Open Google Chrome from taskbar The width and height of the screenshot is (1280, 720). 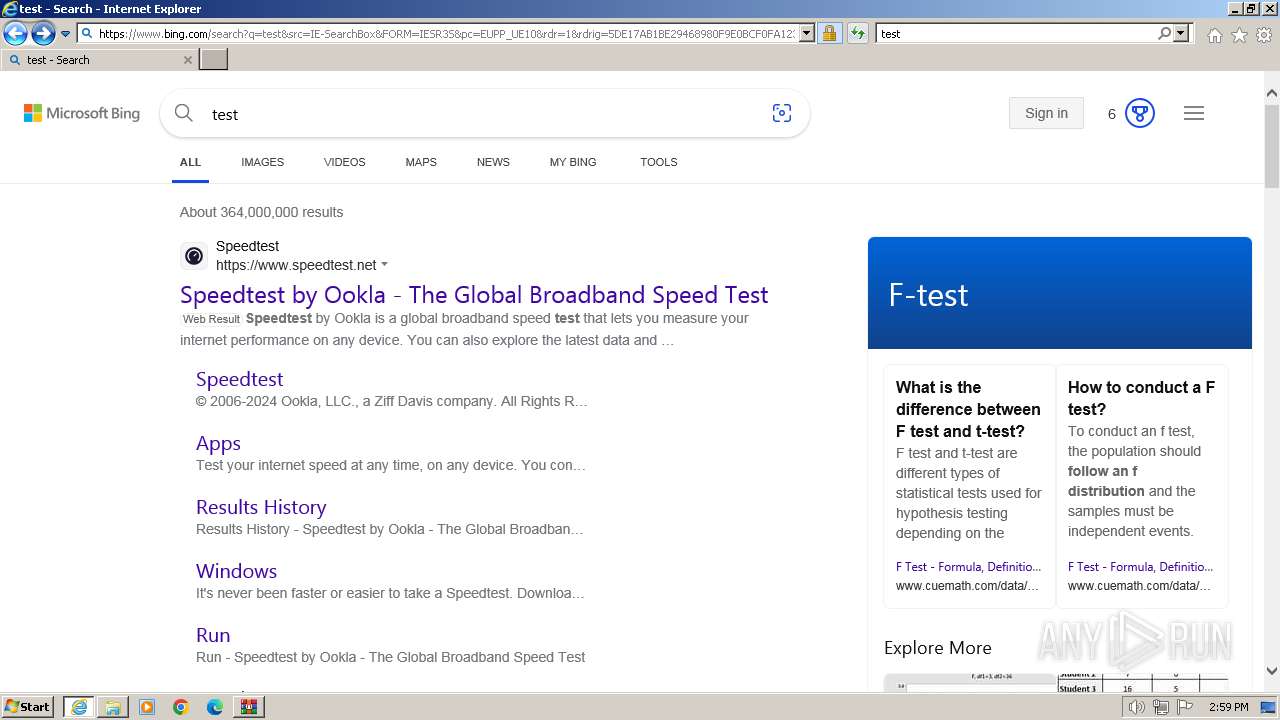point(181,707)
